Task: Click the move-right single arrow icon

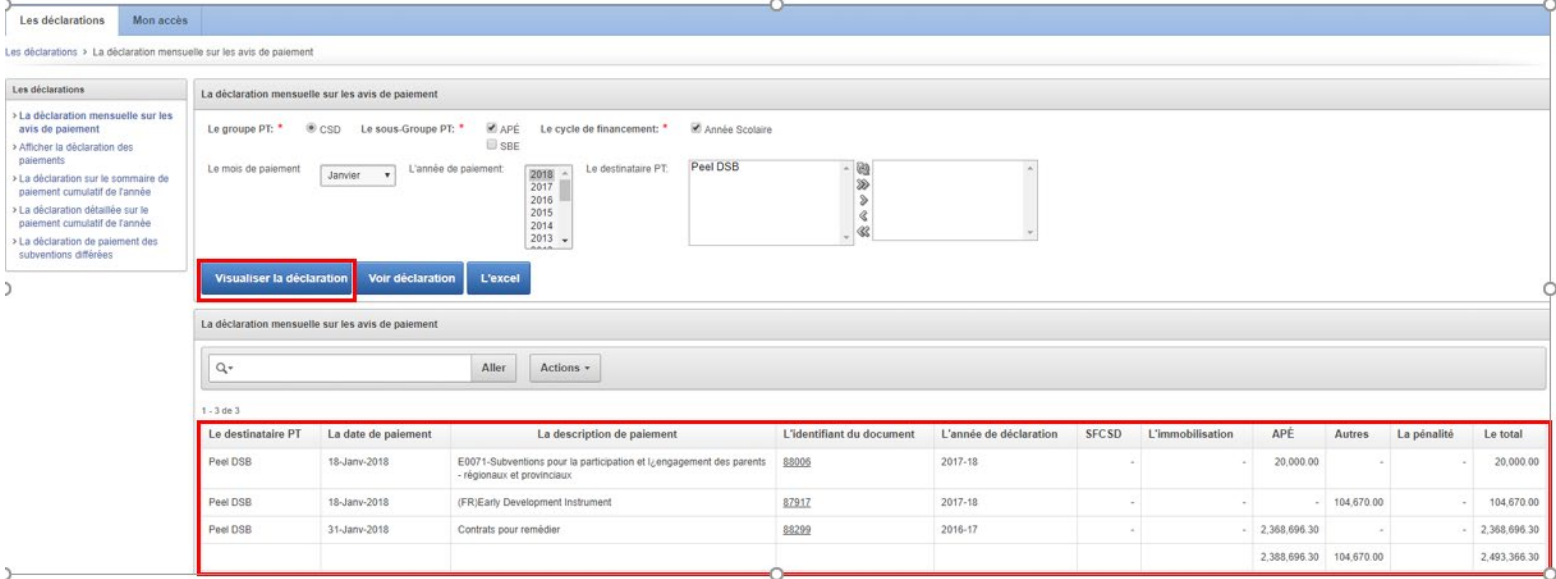Action: pyautogui.click(x=863, y=200)
